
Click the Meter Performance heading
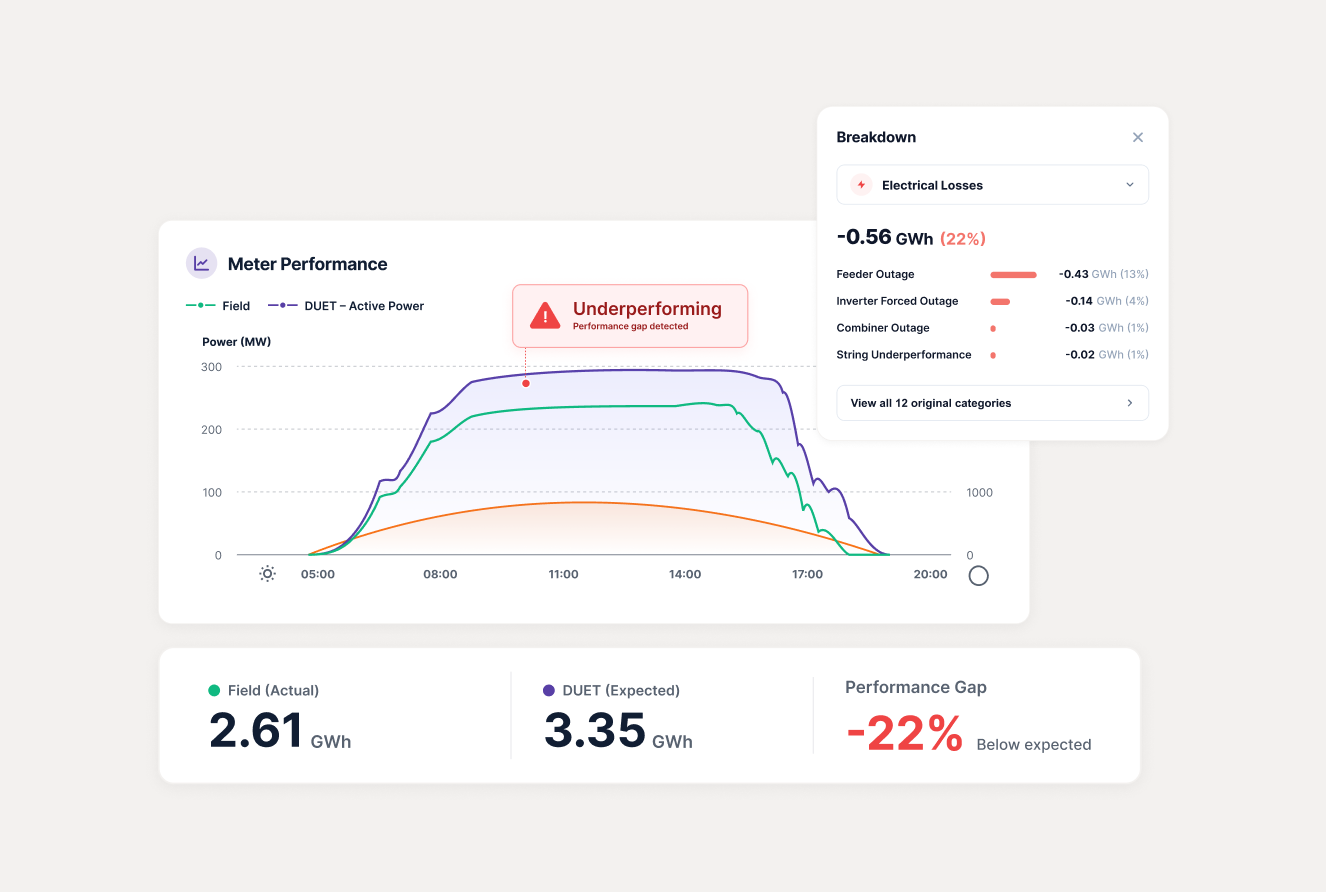pyautogui.click(x=307, y=264)
